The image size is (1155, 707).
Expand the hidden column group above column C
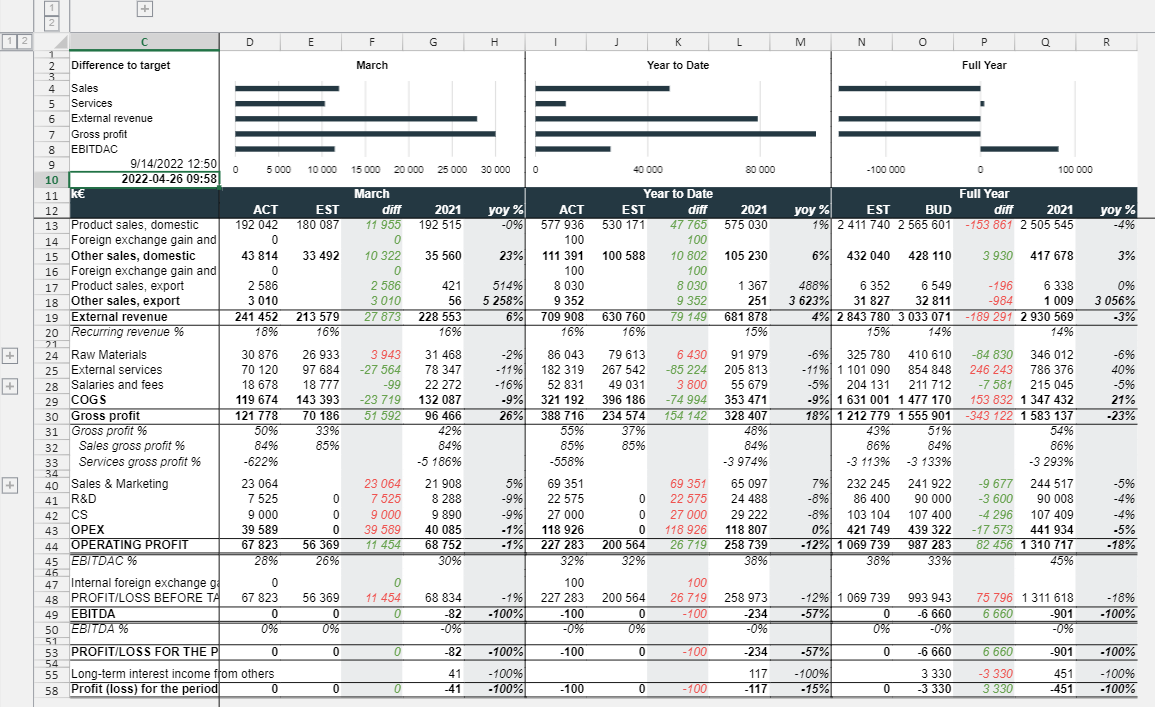pos(144,9)
